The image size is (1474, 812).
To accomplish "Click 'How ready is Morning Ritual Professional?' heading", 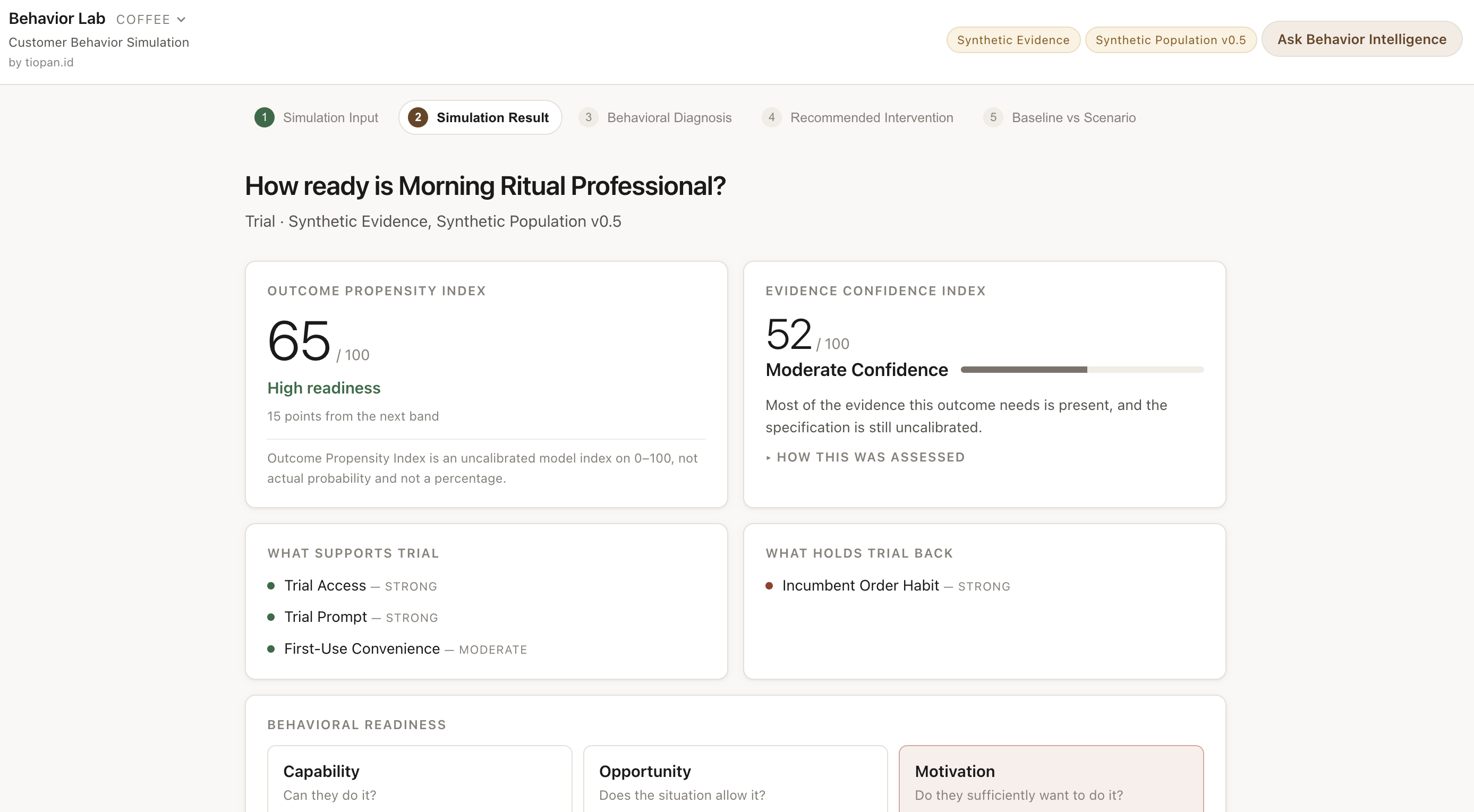I will 485,186.
